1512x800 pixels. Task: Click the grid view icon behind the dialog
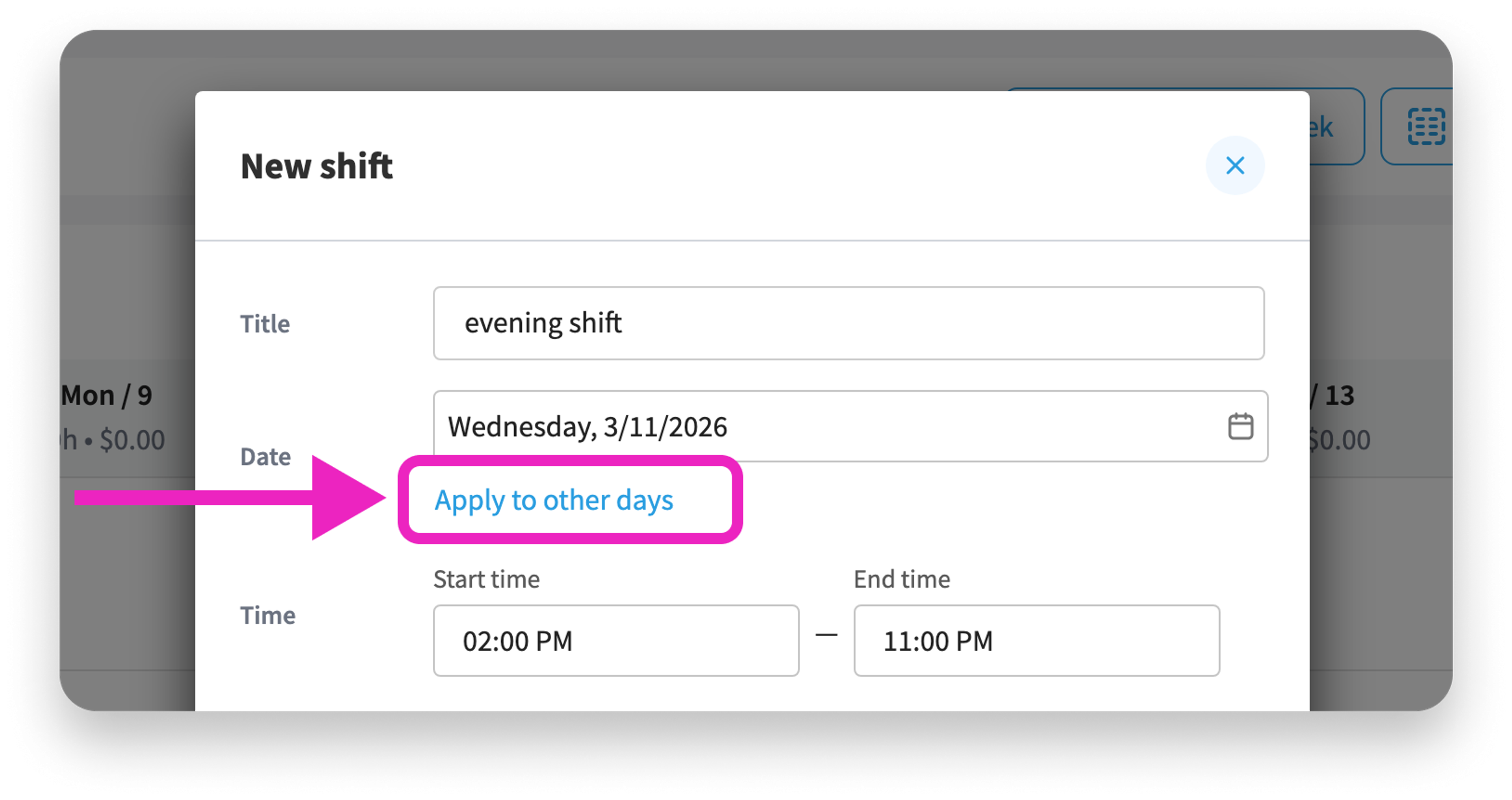tap(1426, 127)
